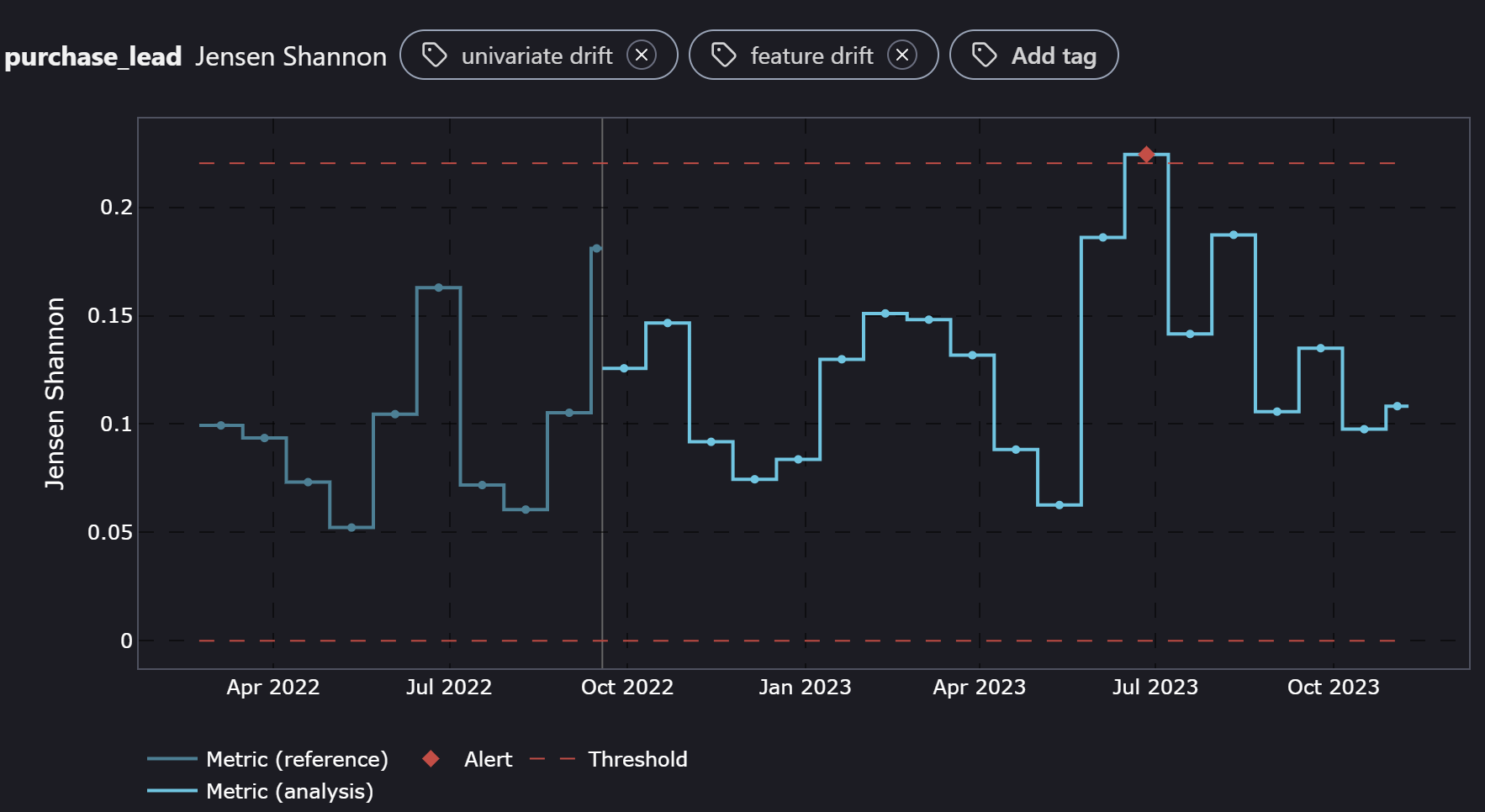
Task: Toggle the Metric (reference) legend entry
Action: 268,759
